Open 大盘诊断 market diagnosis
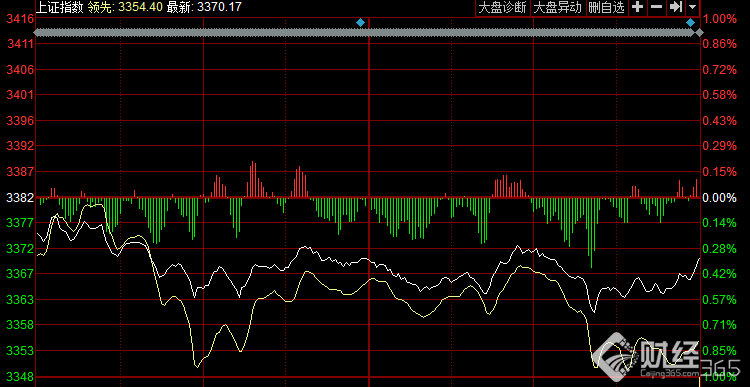 pos(503,8)
